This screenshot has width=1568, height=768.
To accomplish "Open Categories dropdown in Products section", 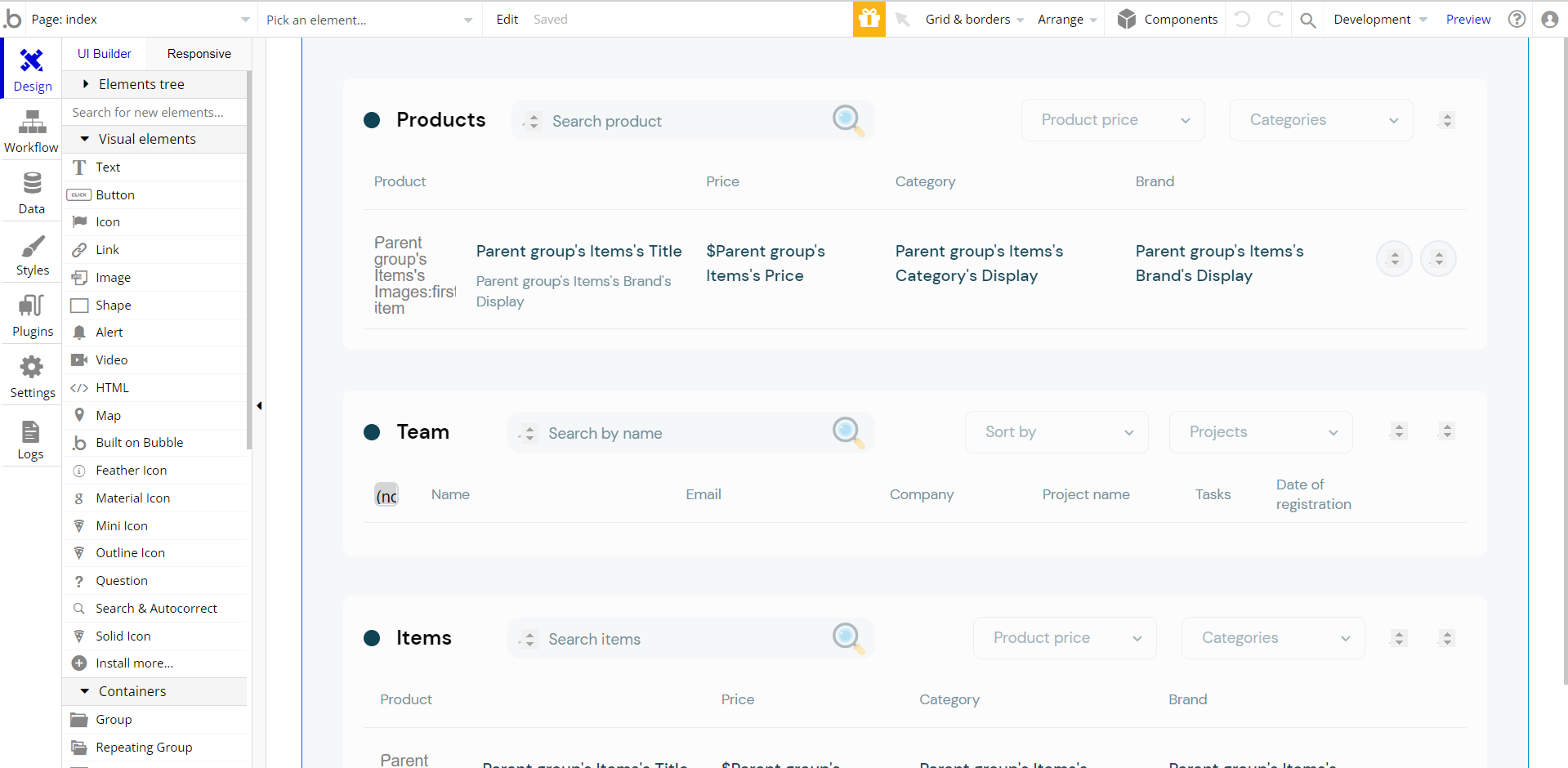I will tap(1321, 120).
